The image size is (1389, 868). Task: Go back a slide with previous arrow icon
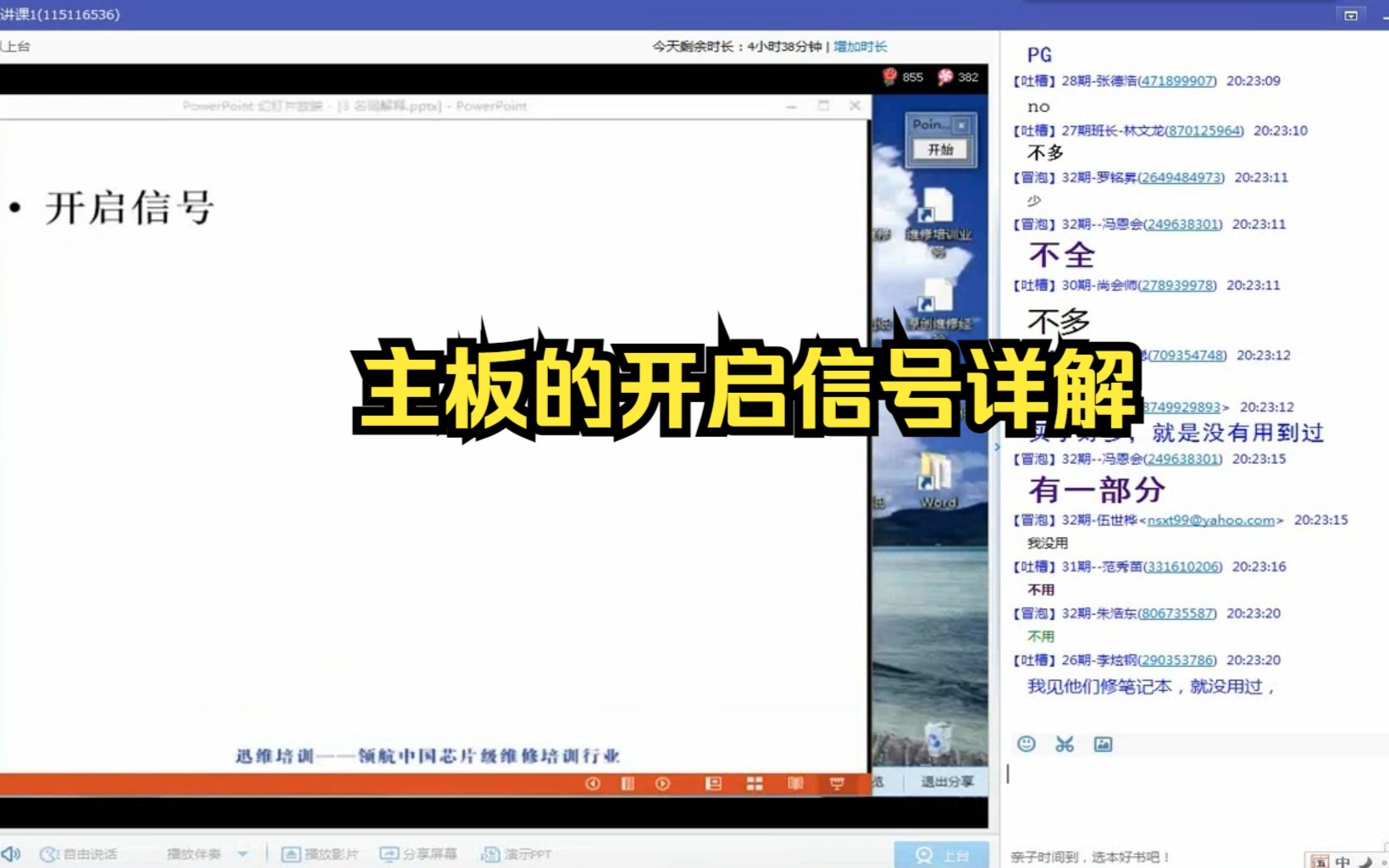click(593, 783)
